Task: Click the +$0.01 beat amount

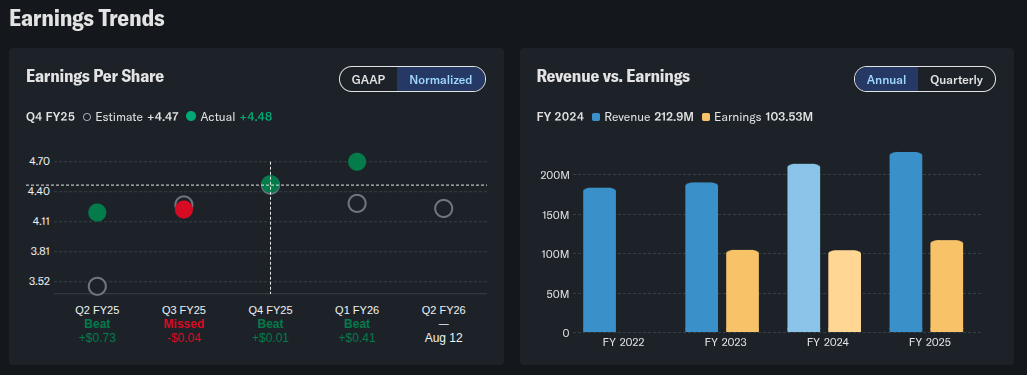Action: (271, 338)
